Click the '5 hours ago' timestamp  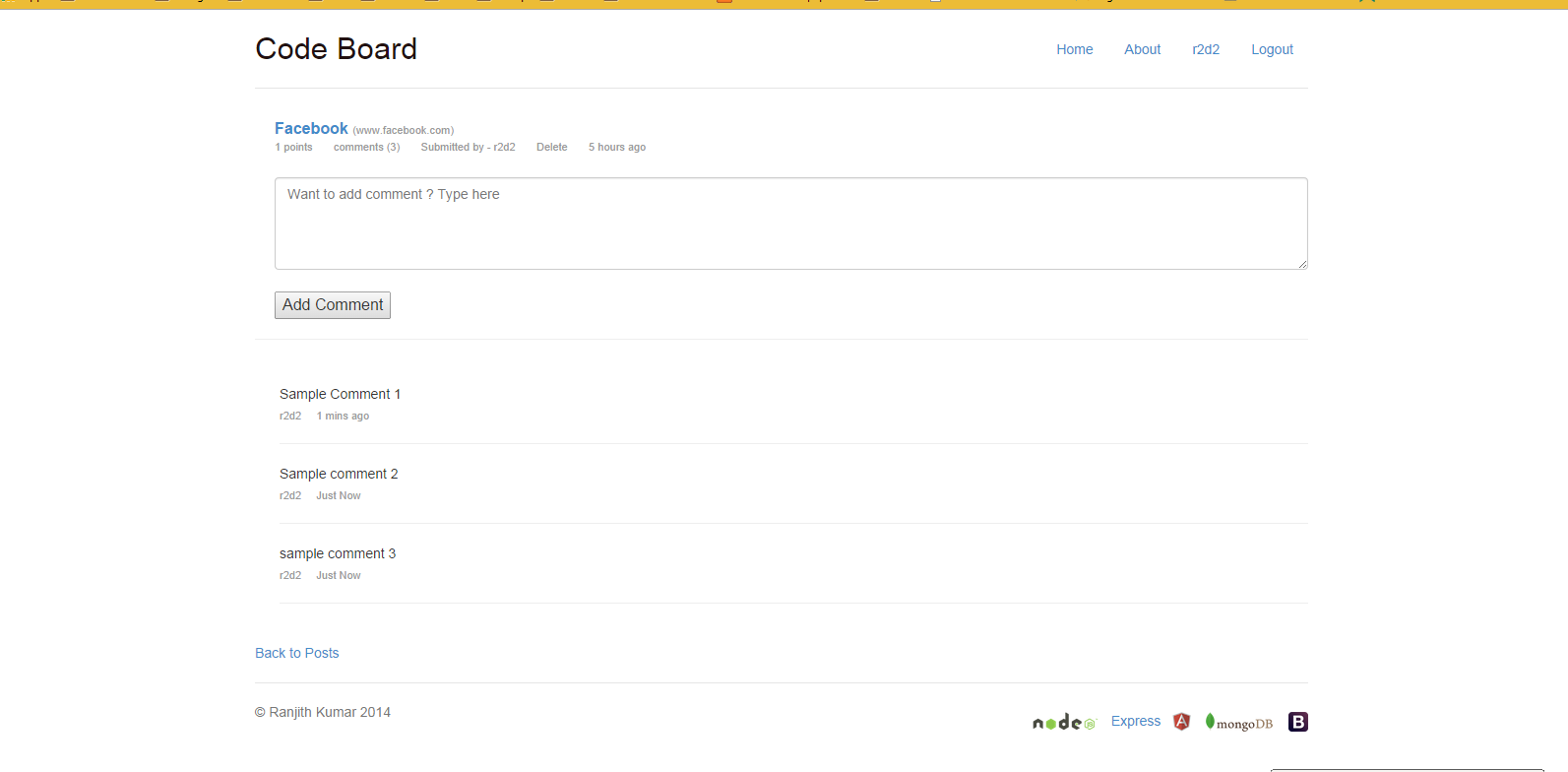pos(617,147)
